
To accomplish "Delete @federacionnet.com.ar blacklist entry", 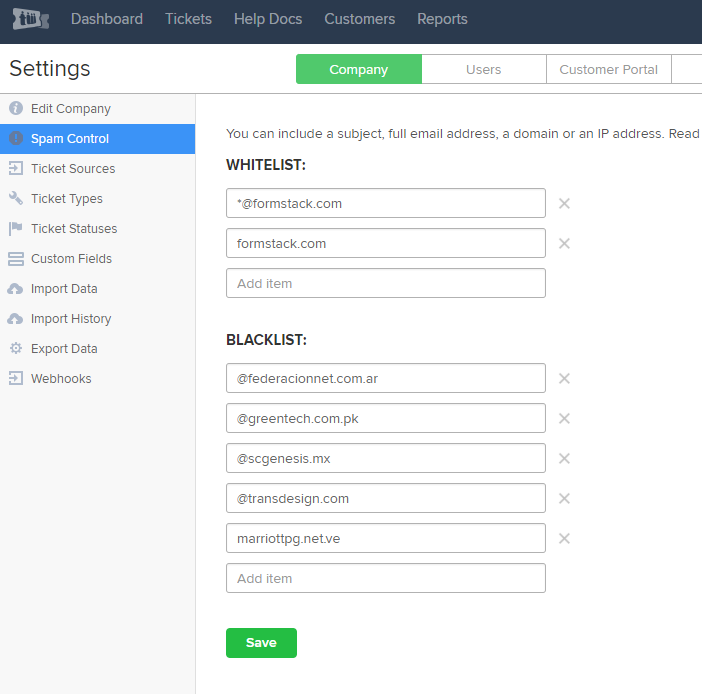I will pyautogui.click(x=564, y=378).
